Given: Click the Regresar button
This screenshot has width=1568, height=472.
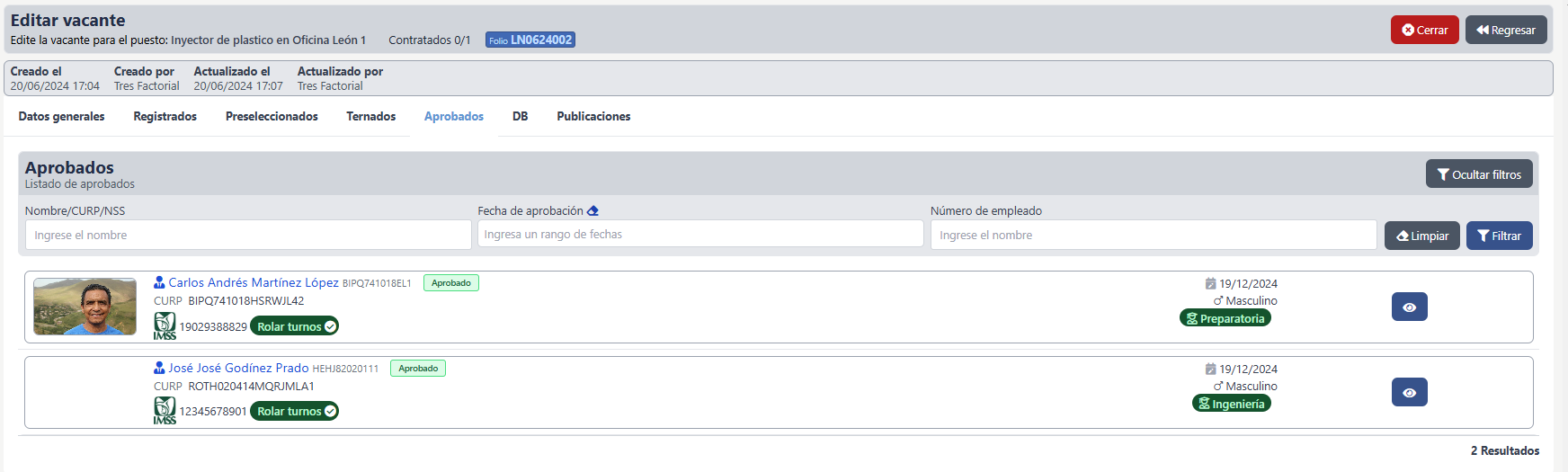Looking at the screenshot, I should 1506,30.
